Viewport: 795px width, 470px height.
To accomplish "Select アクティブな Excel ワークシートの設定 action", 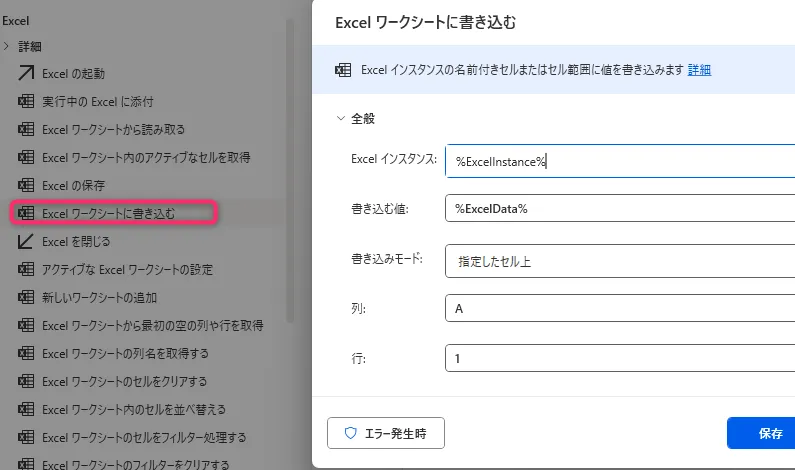I will [127, 269].
